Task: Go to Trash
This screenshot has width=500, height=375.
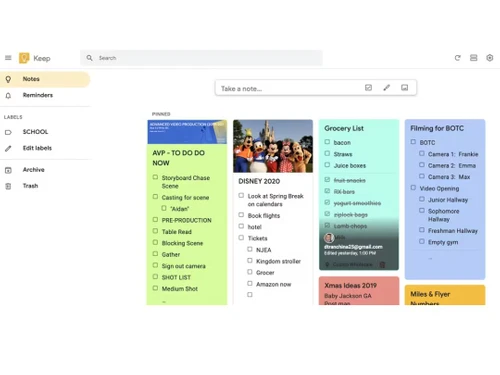Action: coord(45,186)
